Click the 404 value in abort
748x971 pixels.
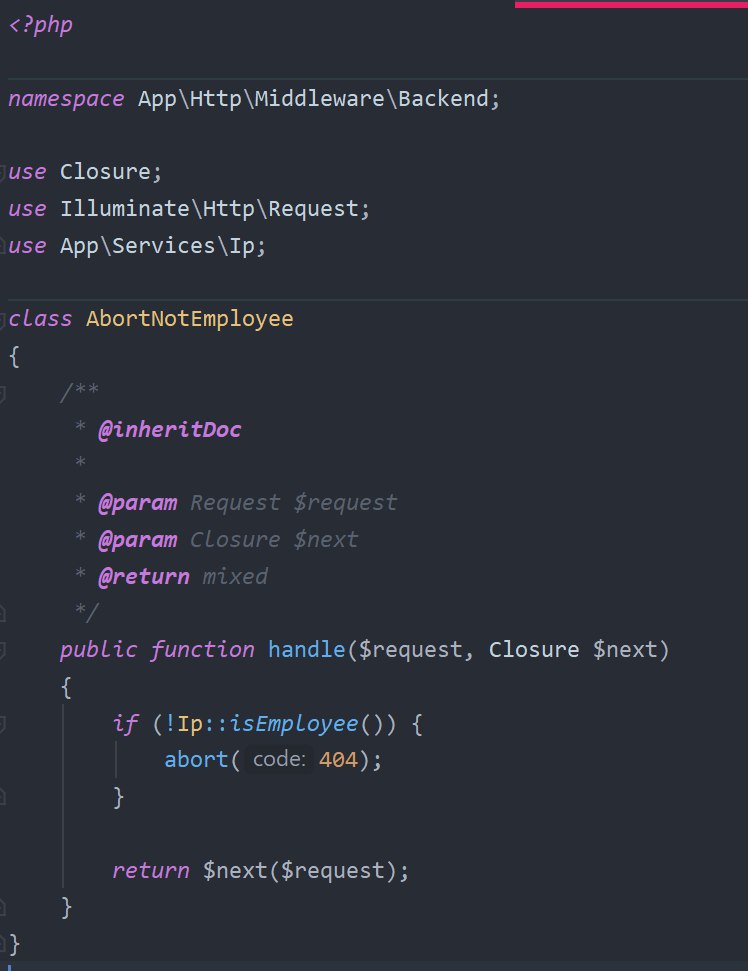pos(338,760)
